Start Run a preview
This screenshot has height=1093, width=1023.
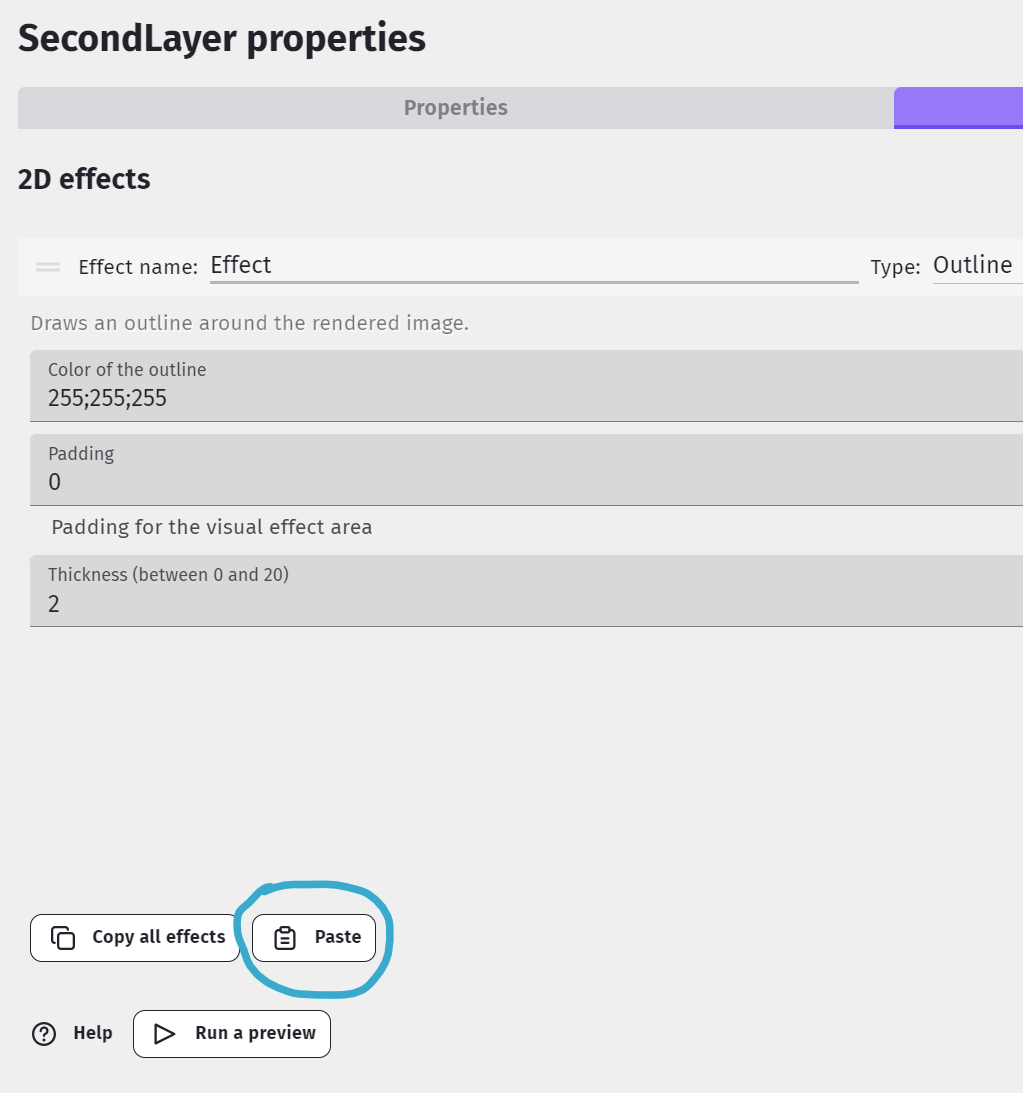pyautogui.click(x=254, y=1033)
